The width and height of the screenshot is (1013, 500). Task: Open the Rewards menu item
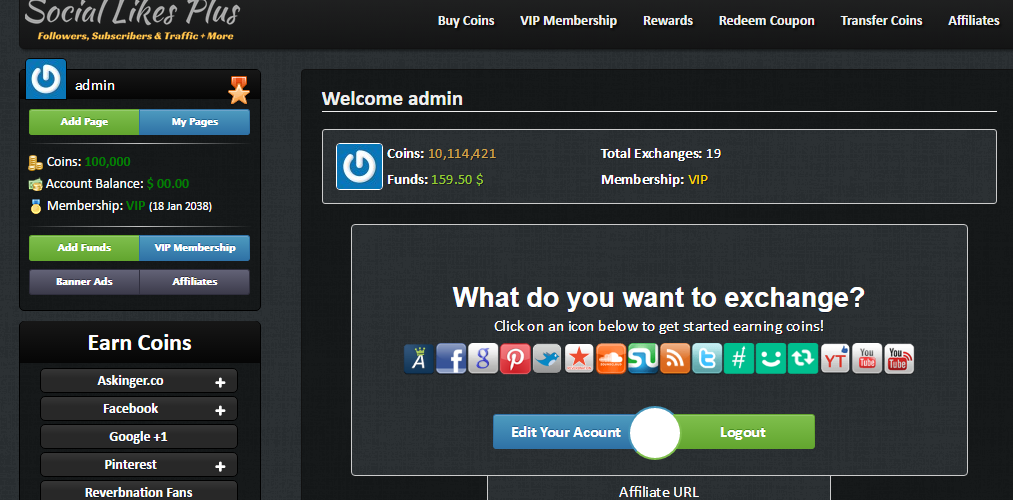click(x=668, y=21)
